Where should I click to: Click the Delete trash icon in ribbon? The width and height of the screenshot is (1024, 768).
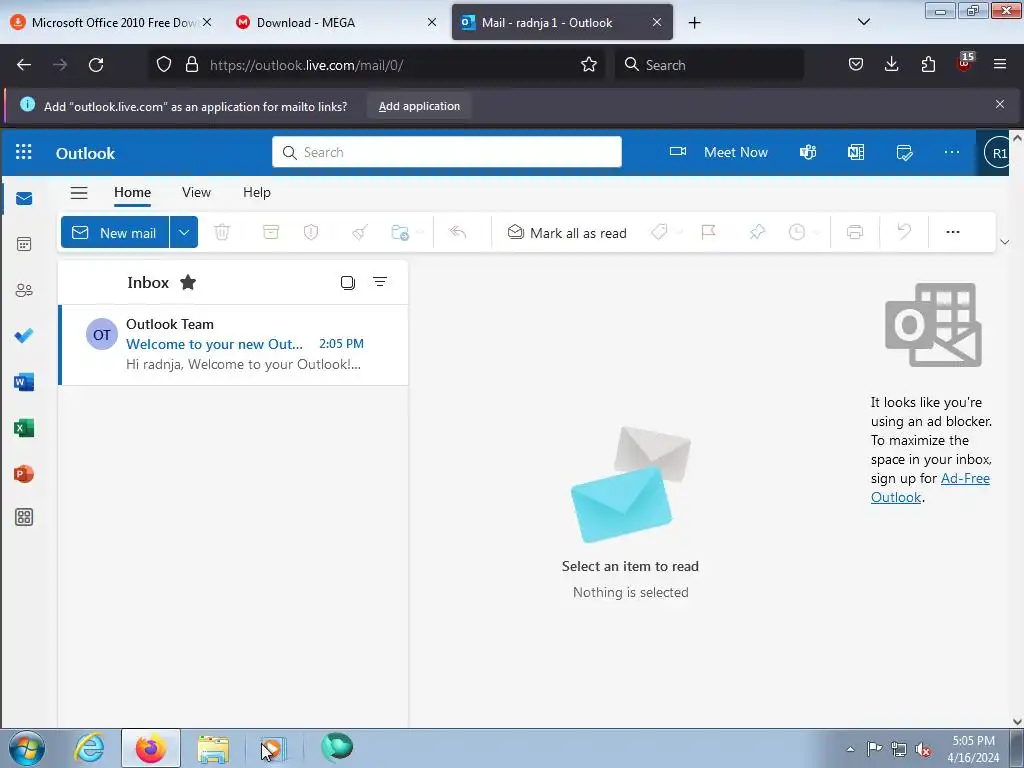point(222,232)
